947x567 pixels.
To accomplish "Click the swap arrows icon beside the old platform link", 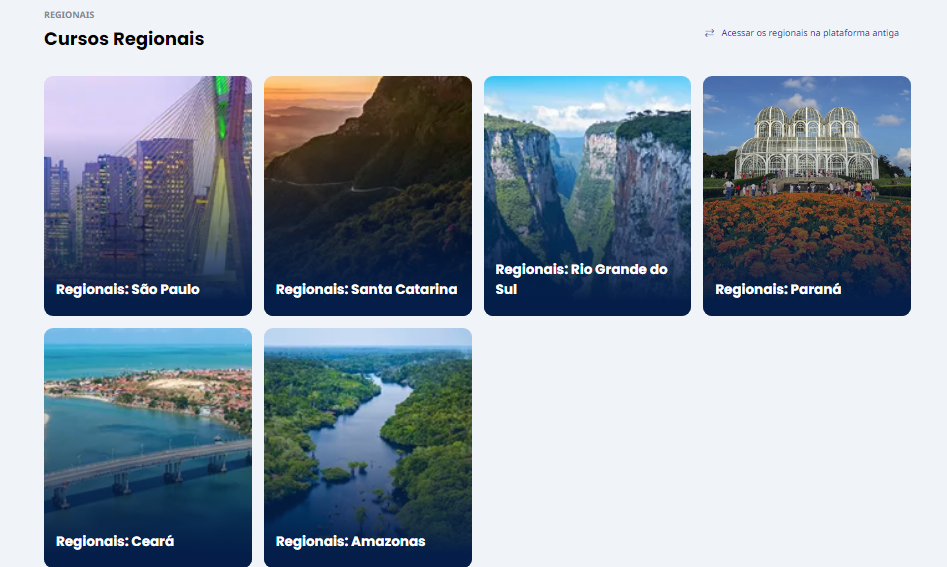I will pos(710,33).
